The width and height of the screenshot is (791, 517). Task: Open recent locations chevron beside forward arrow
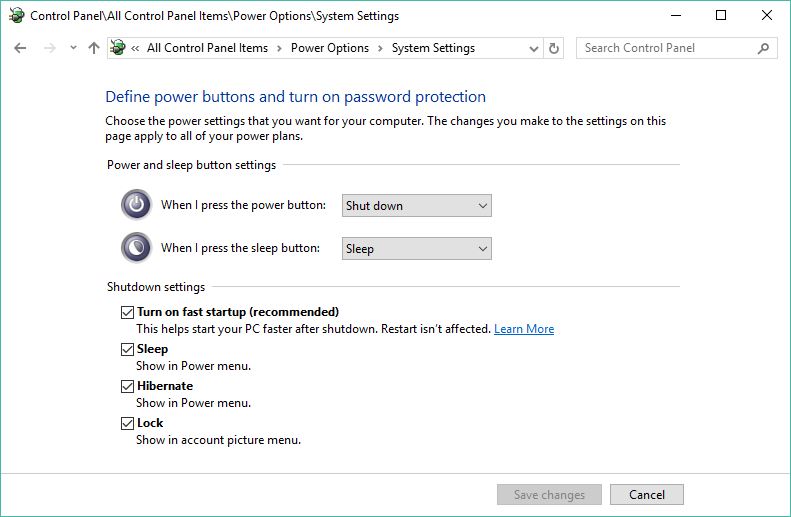pyautogui.click(x=74, y=48)
